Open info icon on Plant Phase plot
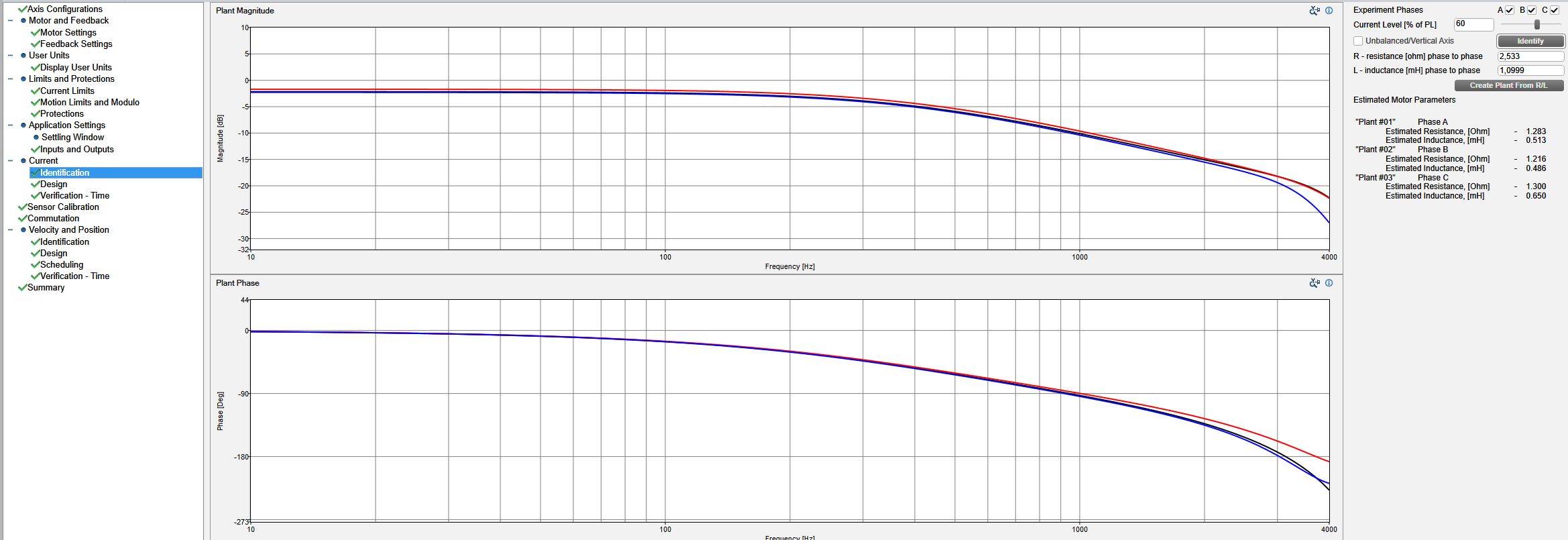This screenshot has width=1568, height=540. (1329, 283)
